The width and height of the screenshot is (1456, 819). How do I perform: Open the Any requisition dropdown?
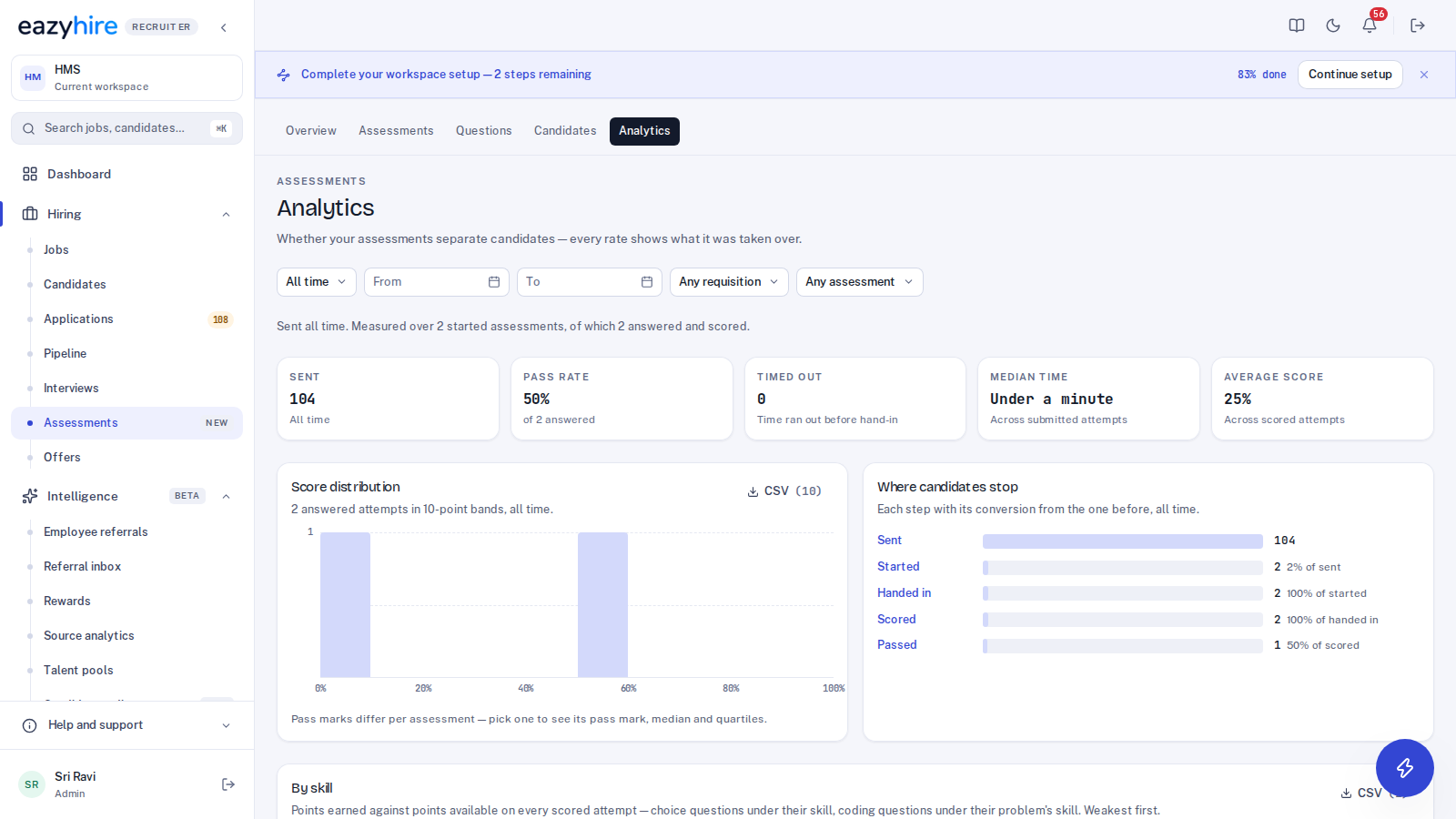tap(729, 282)
